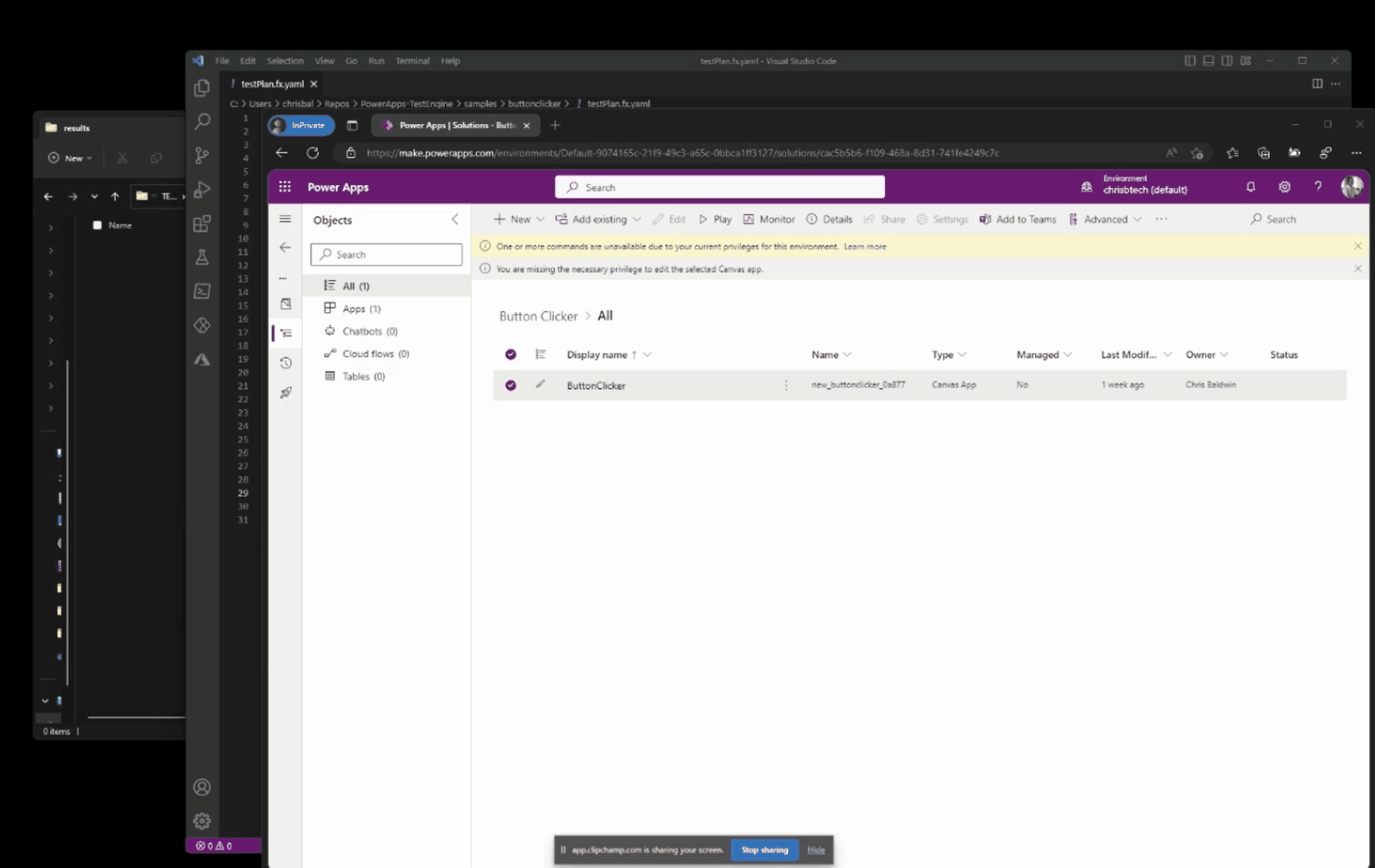Click Hide link on sharing bar
Viewport: 1375px width, 868px height.
(x=816, y=850)
